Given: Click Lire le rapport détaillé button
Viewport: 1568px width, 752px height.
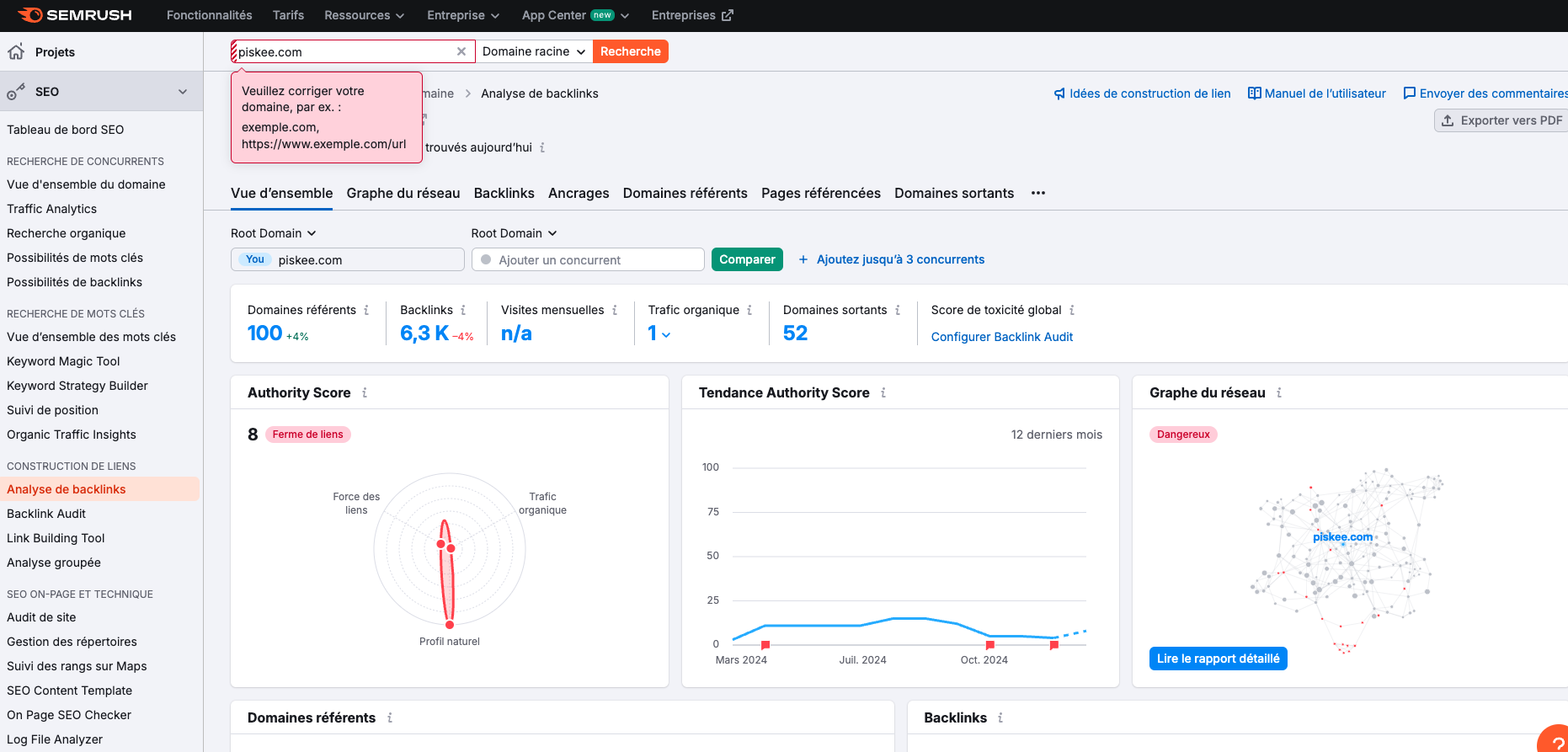Looking at the screenshot, I should [x=1219, y=659].
